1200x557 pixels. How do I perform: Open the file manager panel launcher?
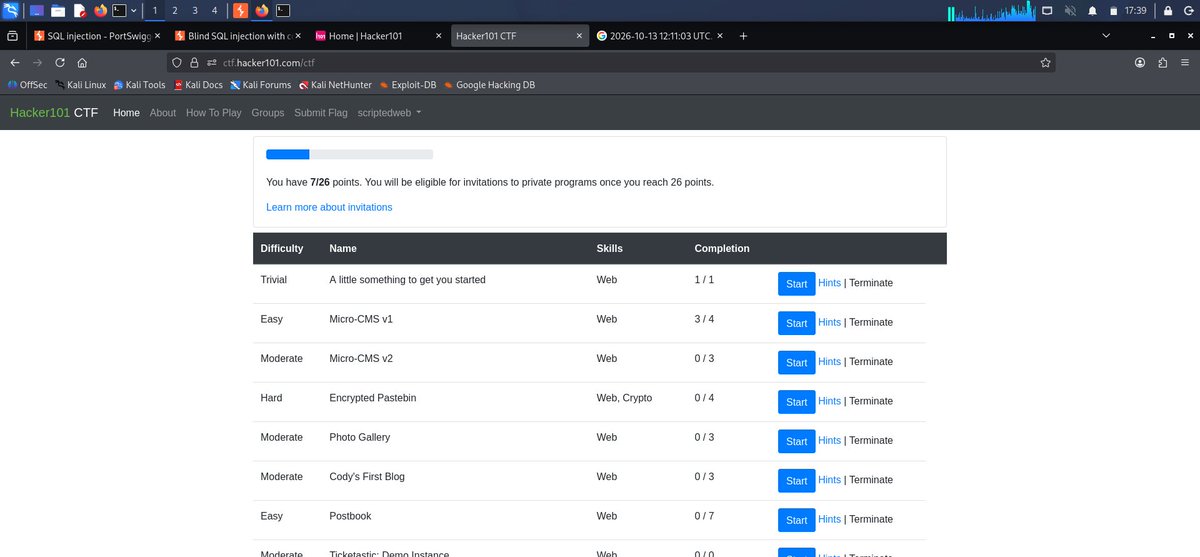(x=58, y=10)
